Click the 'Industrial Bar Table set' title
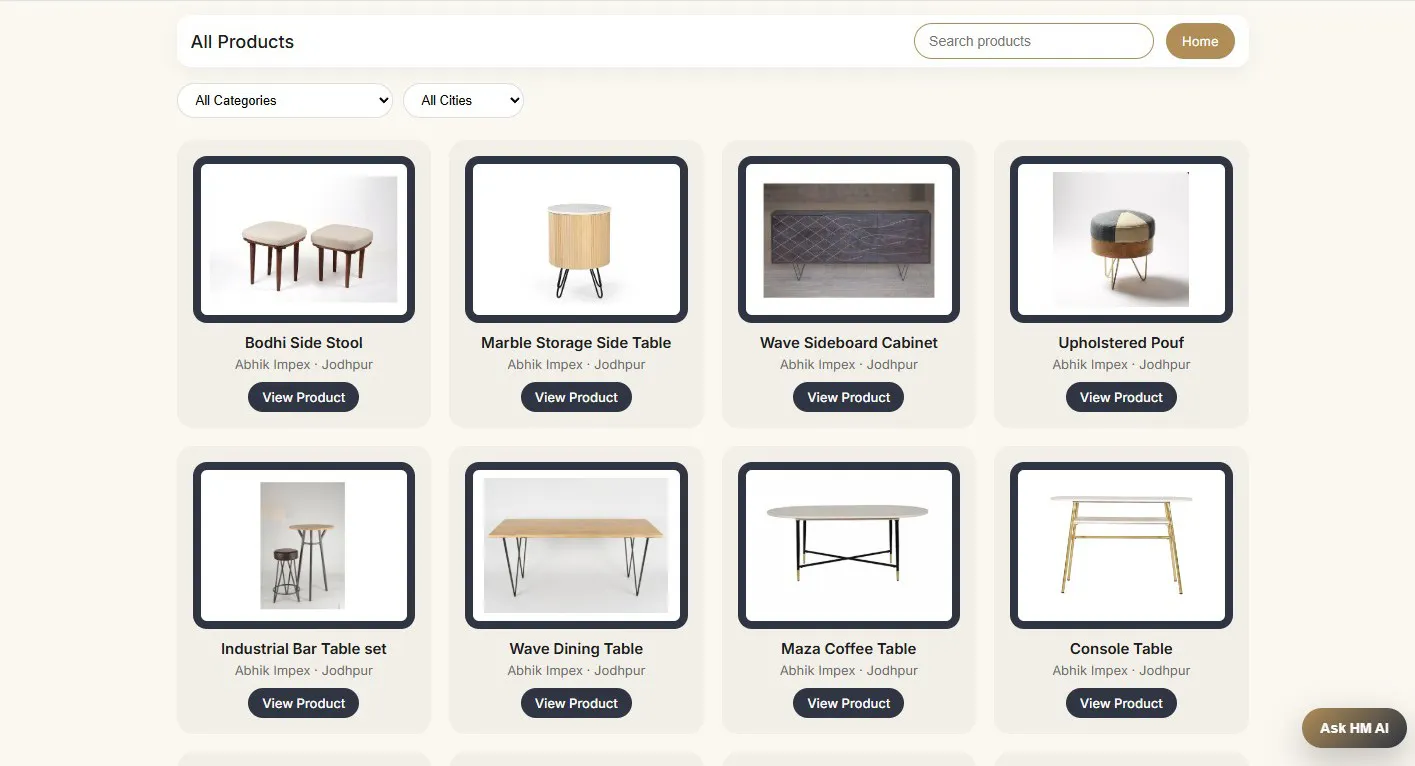The width and height of the screenshot is (1415, 766). (304, 649)
